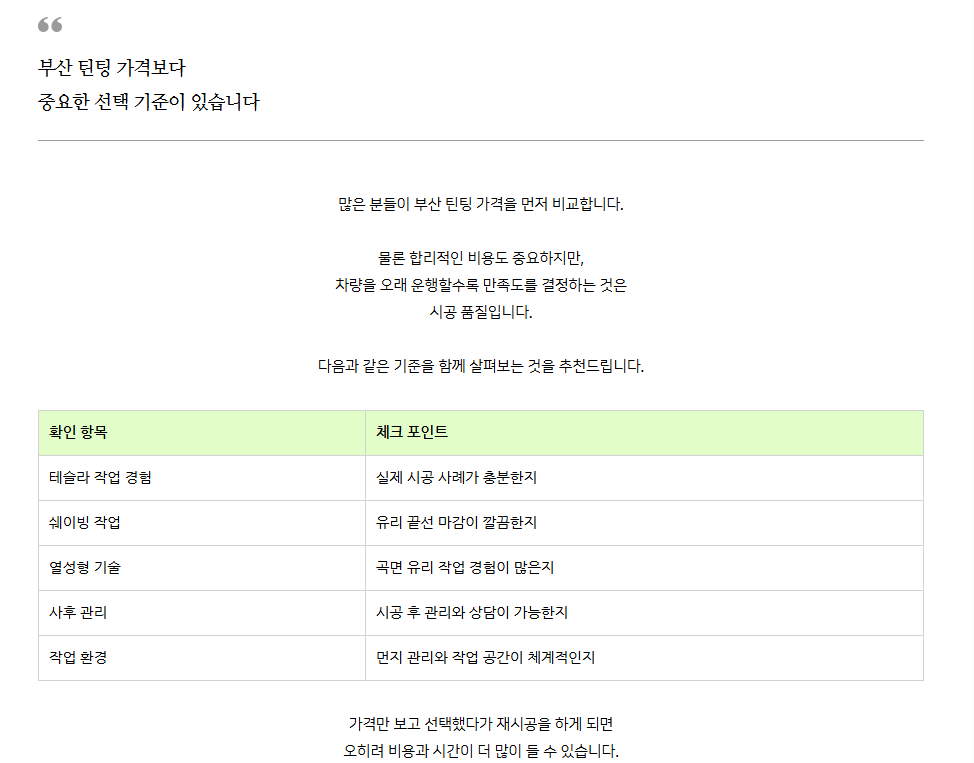974x763 pixels.
Task: Select the 사후 관리 cell
Action: [x=202, y=613]
